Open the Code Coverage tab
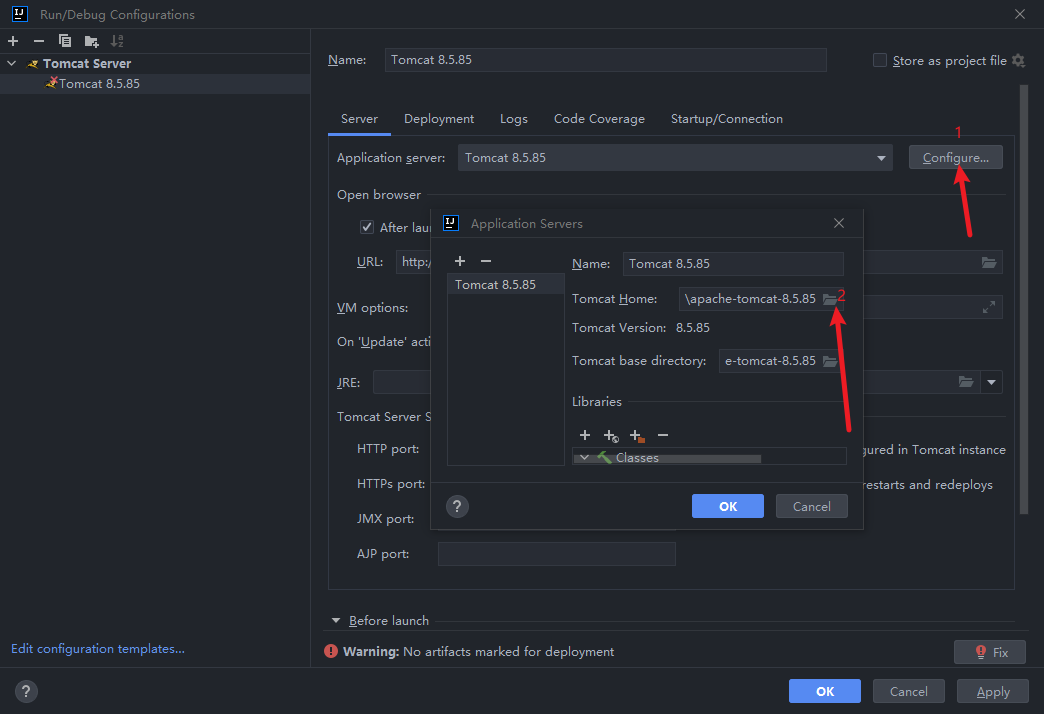The image size is (1044, 714). pos(599,119)
